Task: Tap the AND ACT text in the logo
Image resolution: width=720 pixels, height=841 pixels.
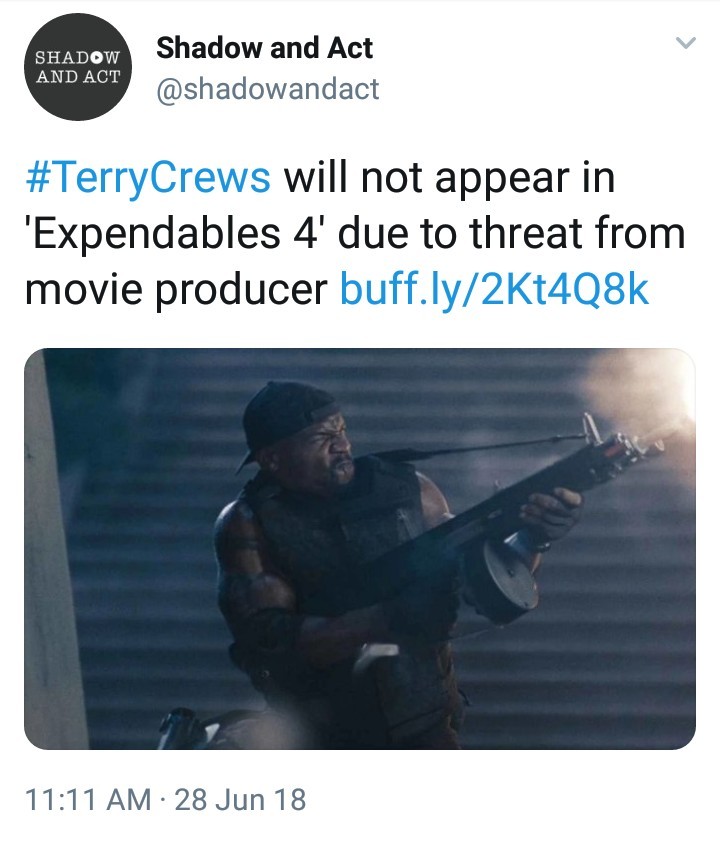Action: point(78,76)
